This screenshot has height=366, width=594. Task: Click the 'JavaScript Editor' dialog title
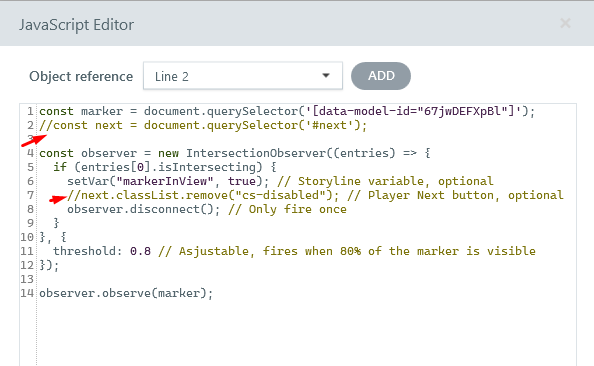[x=77, y=25]
